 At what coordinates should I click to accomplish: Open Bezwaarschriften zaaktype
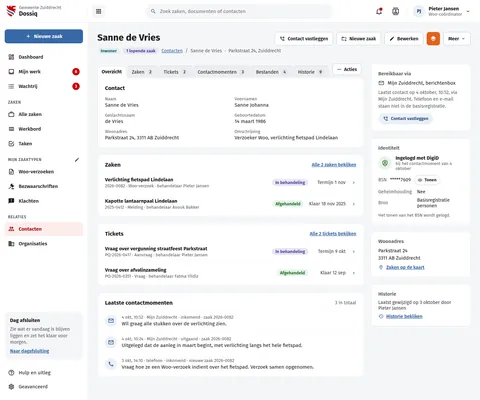pyautogui.click(x=44, y=186)
